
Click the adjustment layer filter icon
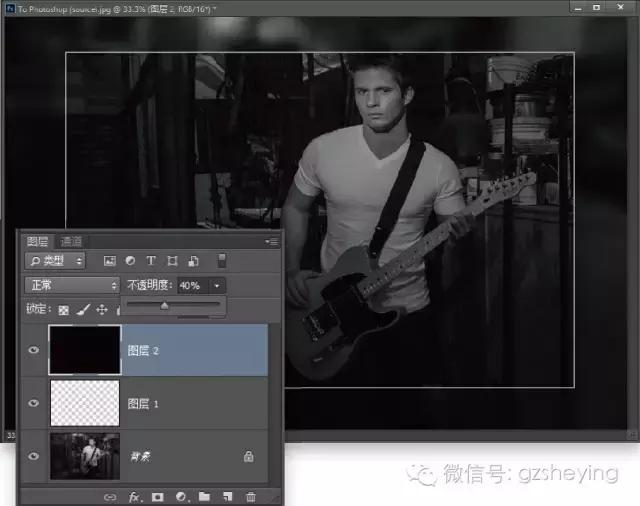pyautogui.click(x=130, y=261)
